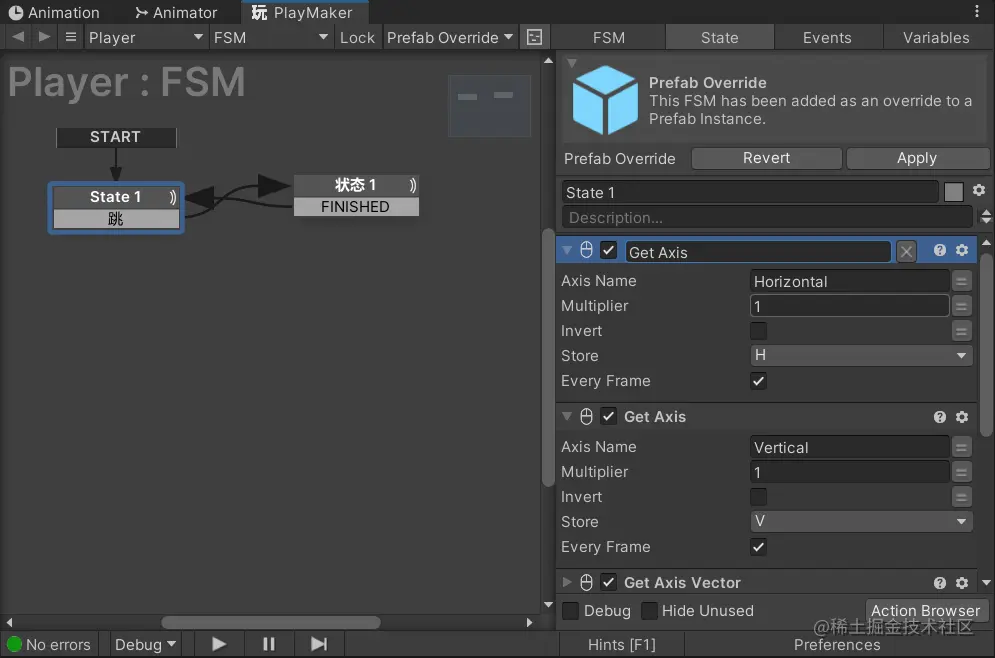Toggle Hints [F1] in the bottom bar
The height and width of the screenshot is (658, 995).
click(621, 645)
